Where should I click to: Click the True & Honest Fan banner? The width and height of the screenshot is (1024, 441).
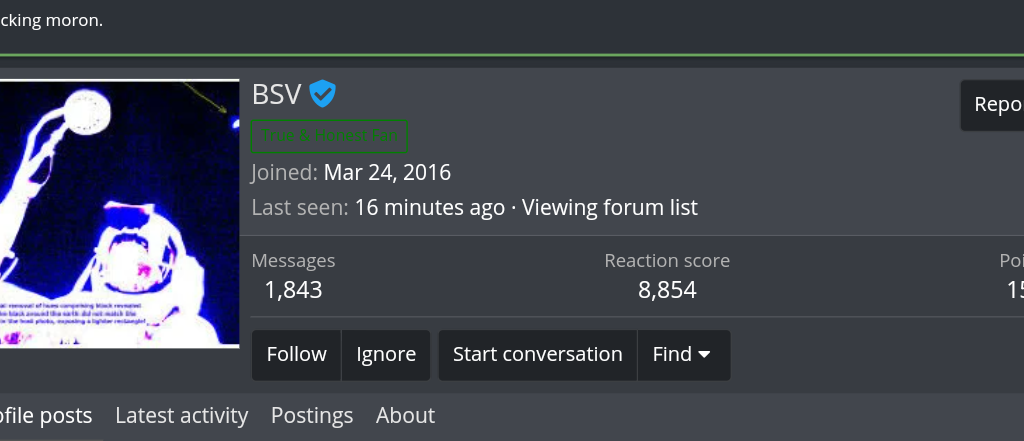pyautogui.click(x=329, y=136)
